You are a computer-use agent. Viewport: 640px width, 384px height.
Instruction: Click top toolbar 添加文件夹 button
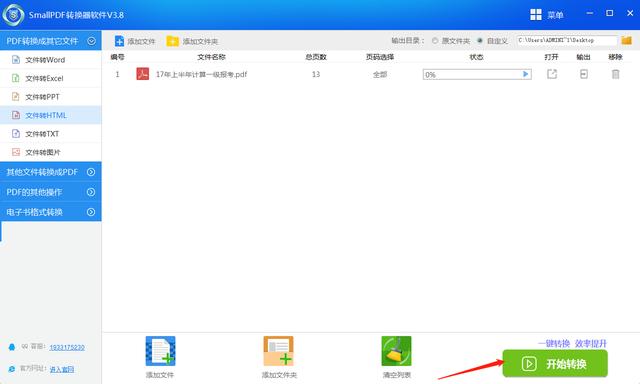(x=192, y=41)
